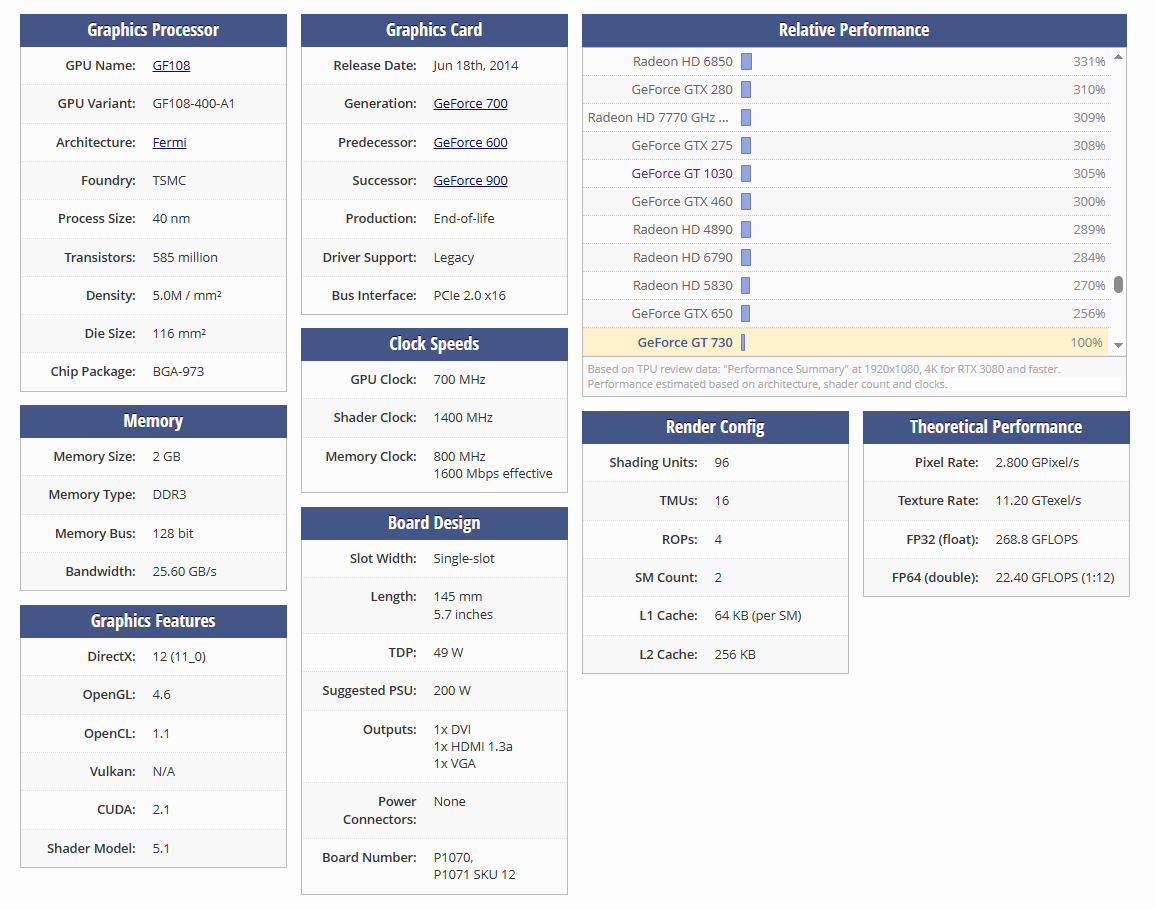
Task: Click the 1400 MHz shader clock value
Action: pyautogui.click(x=463, y=418)
